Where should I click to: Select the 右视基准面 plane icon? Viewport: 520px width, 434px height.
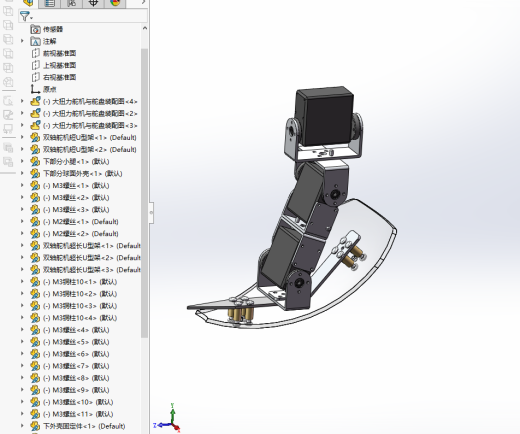coord(35,77)
